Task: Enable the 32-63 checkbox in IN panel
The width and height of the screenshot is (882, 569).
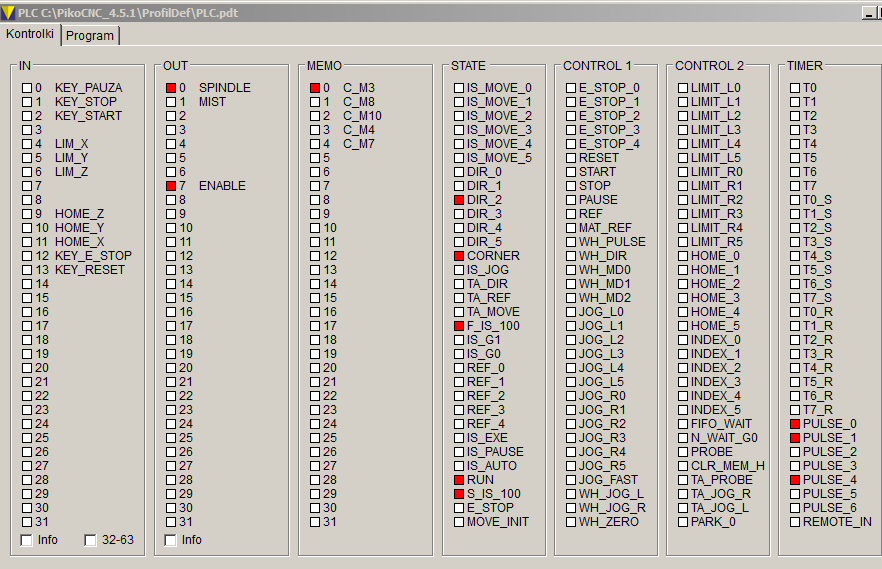Action: click(90, 540)
